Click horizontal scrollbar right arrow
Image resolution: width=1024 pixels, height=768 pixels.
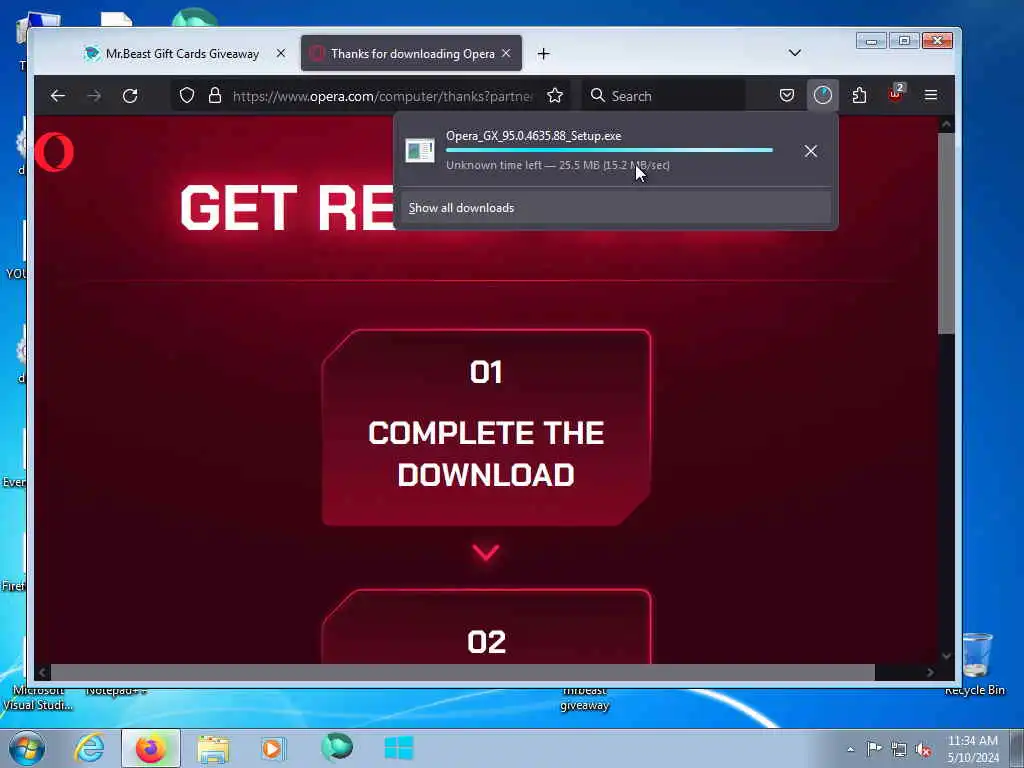tap(930, 673)
